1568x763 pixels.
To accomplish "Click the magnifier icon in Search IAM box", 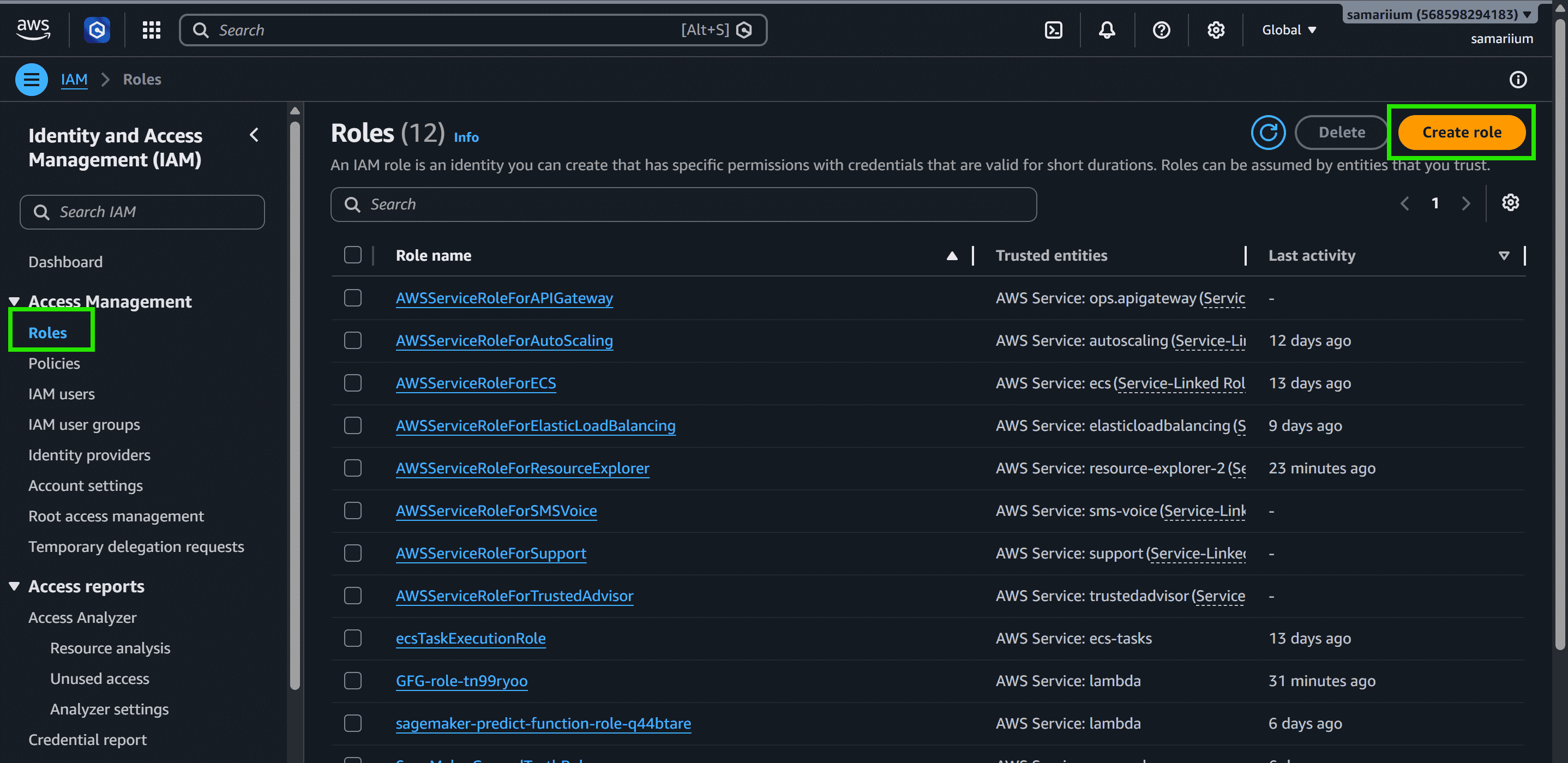I will pos(41,212).
